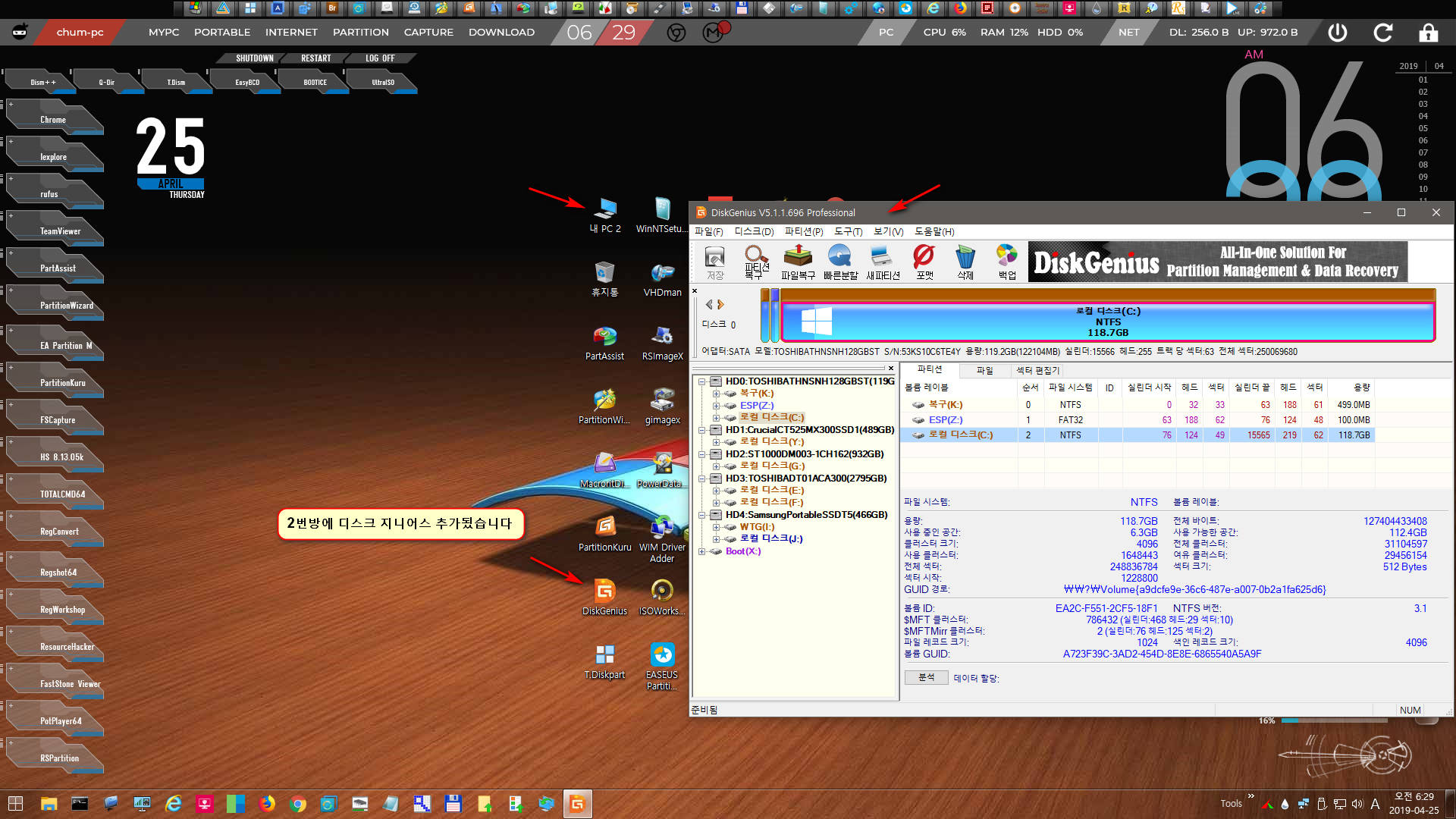The height and width of the screenshot is (819, 1456).
Task: Click the 분석 button
Action: click(x=926, y=677)
